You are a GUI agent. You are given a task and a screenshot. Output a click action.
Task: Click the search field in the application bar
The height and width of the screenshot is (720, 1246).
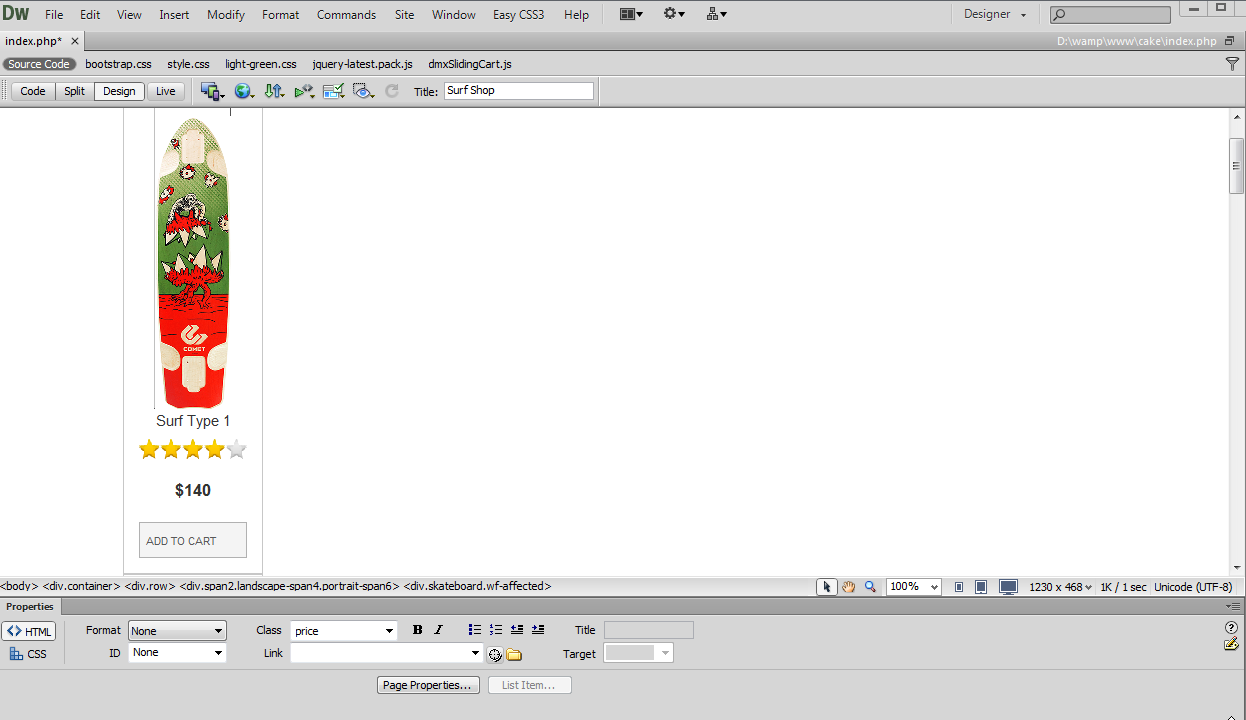1110,15
